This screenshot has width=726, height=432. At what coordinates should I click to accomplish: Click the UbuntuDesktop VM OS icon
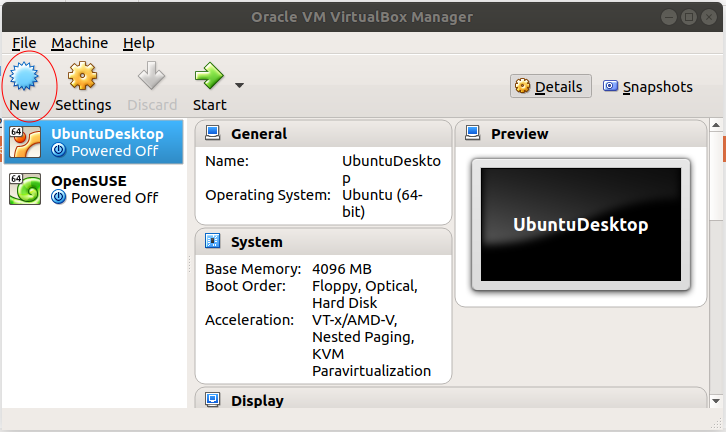click(25, 142)
